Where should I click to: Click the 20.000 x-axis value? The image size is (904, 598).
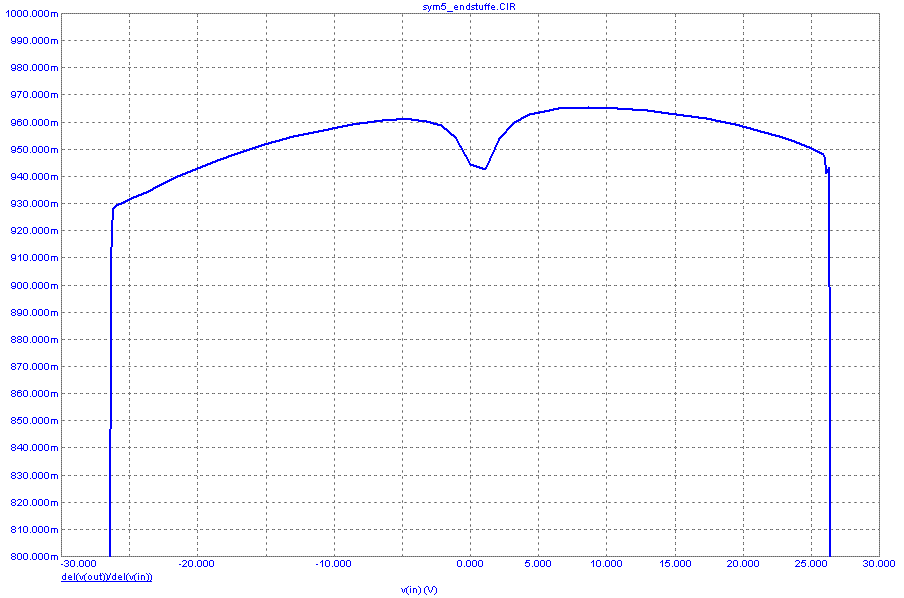point(743,564)
